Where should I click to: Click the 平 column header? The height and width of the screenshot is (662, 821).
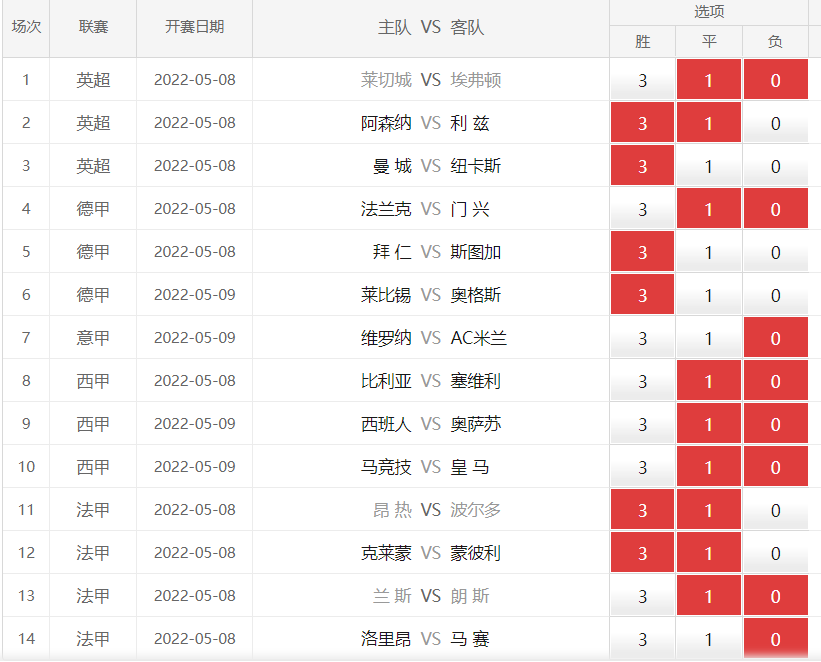[709, 41]
